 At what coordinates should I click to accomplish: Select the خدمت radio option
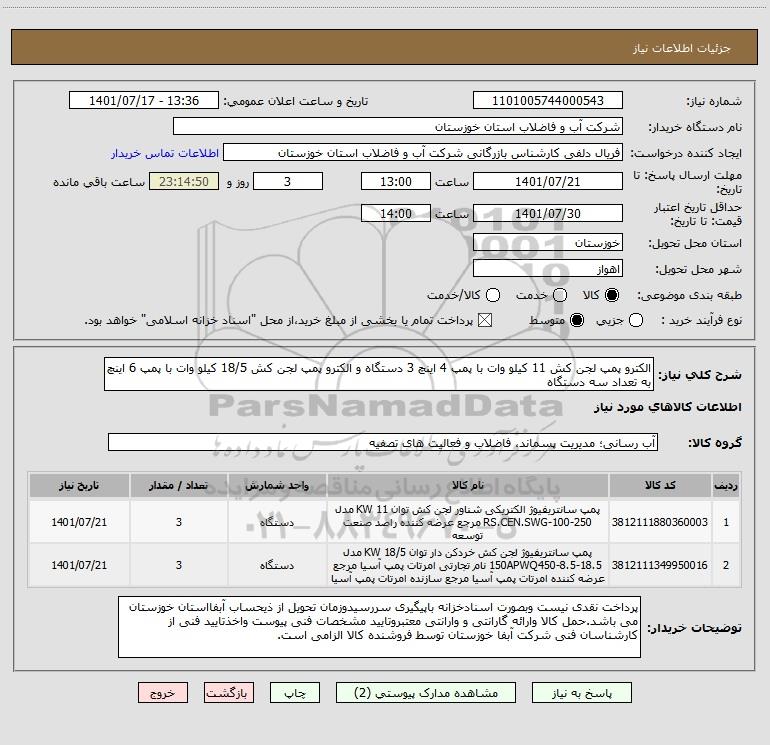[560, 295]
